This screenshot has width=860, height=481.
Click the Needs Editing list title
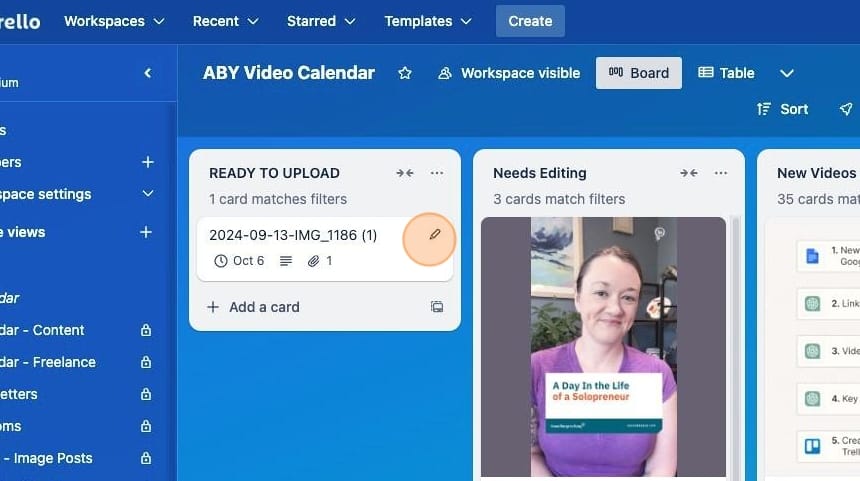point(540,173)
